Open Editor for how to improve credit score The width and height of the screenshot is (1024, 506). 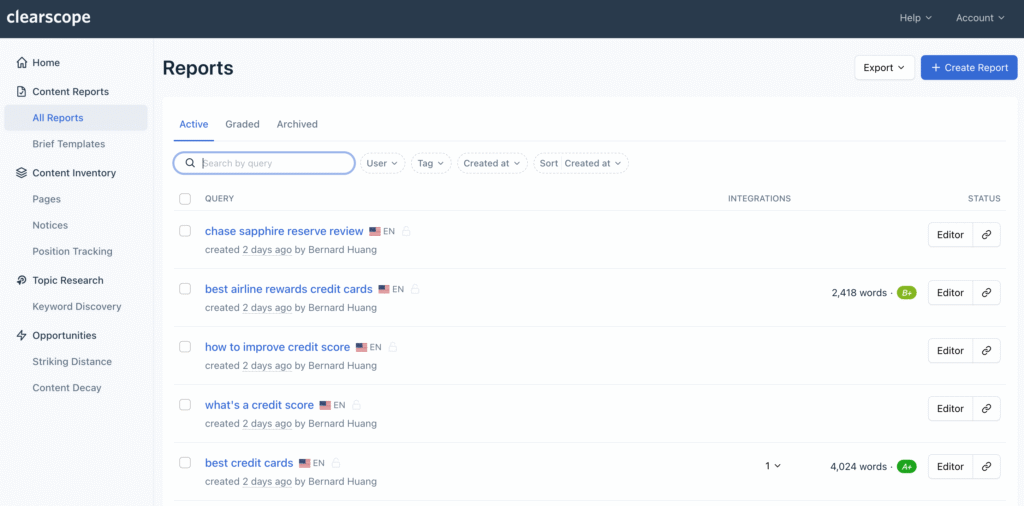(x=950, y=351)
